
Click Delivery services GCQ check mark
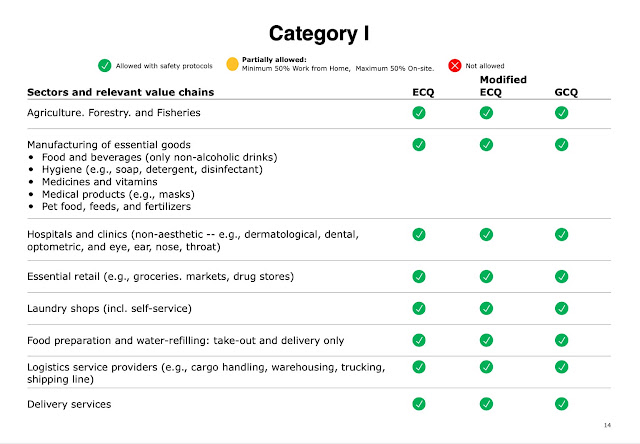coord(562,404)
